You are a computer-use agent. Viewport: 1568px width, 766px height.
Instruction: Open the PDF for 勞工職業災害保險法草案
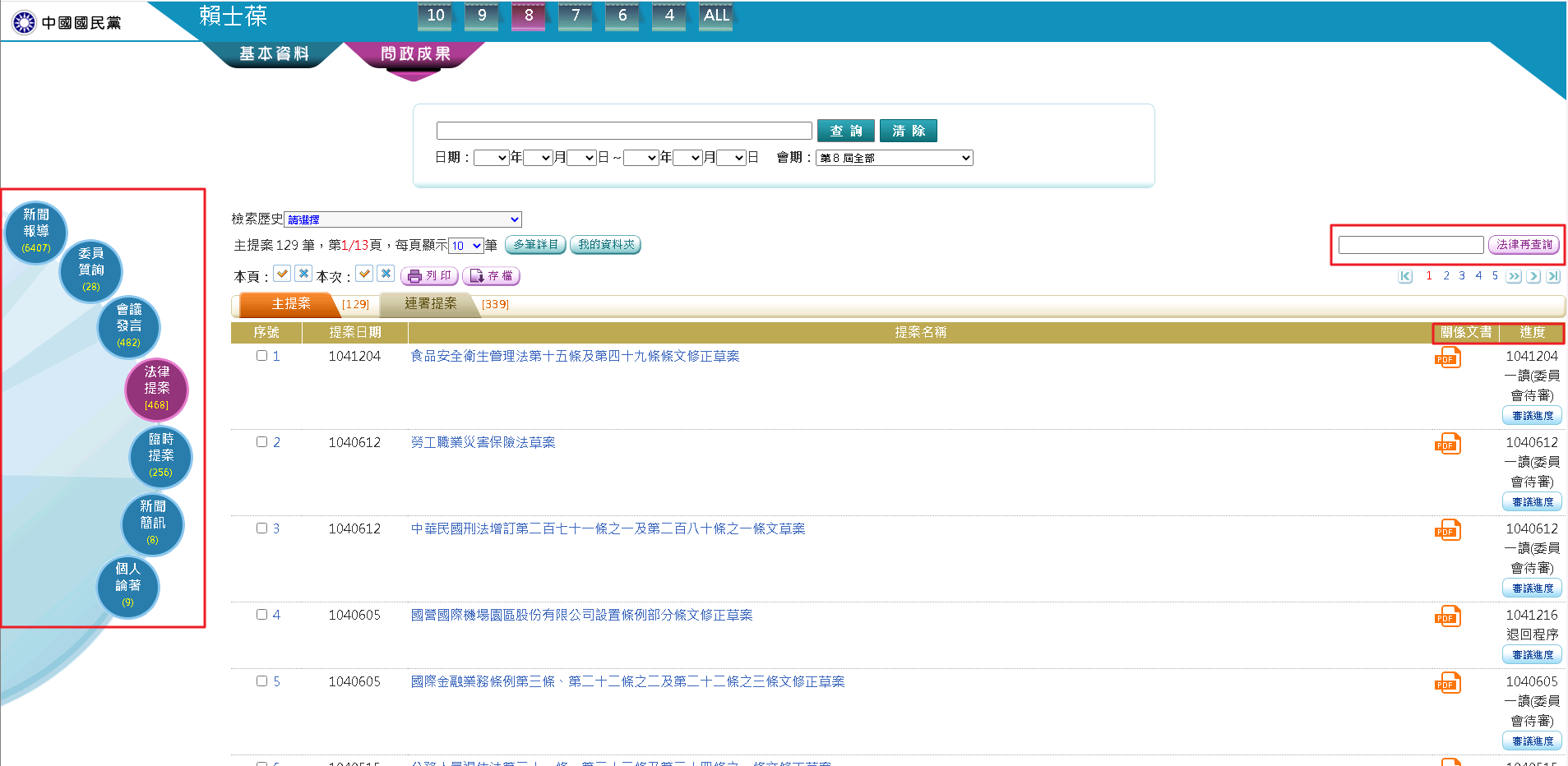click(1447, 444)
